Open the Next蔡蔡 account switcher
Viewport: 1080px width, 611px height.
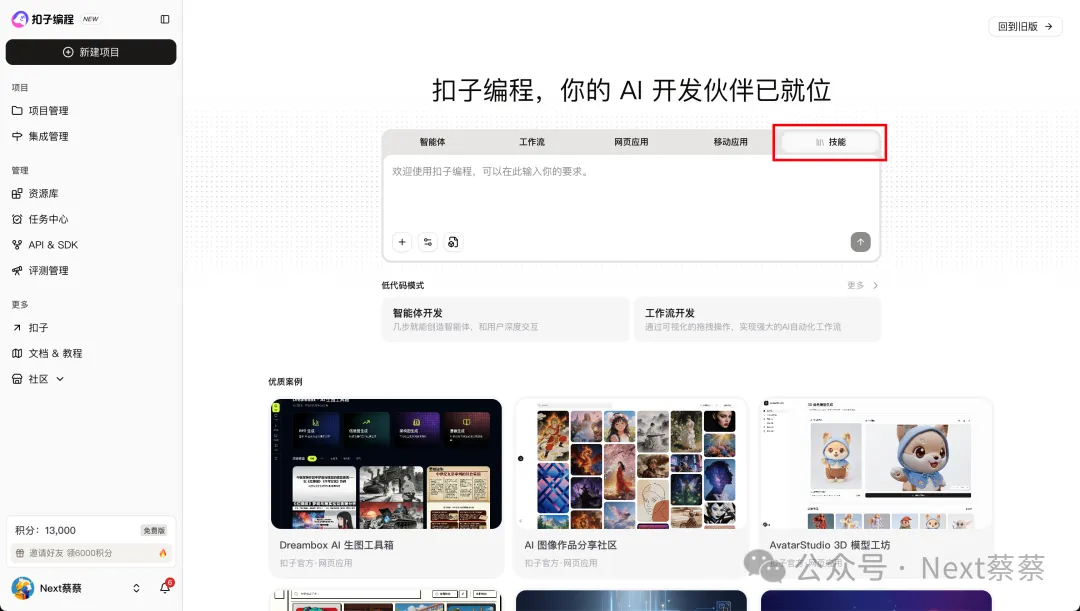pyautogui.click(x=136, y=588)
